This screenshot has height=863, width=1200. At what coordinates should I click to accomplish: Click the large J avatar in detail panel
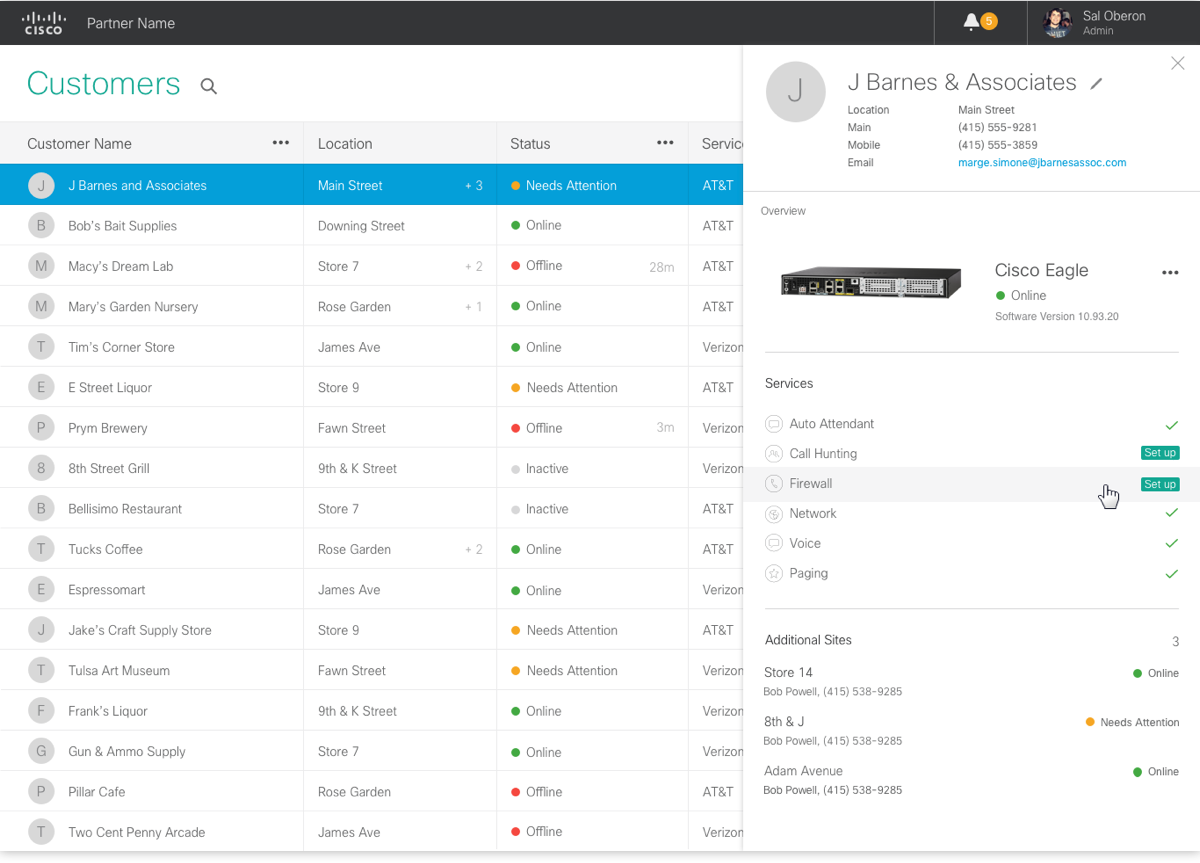(x=795, y=92)
